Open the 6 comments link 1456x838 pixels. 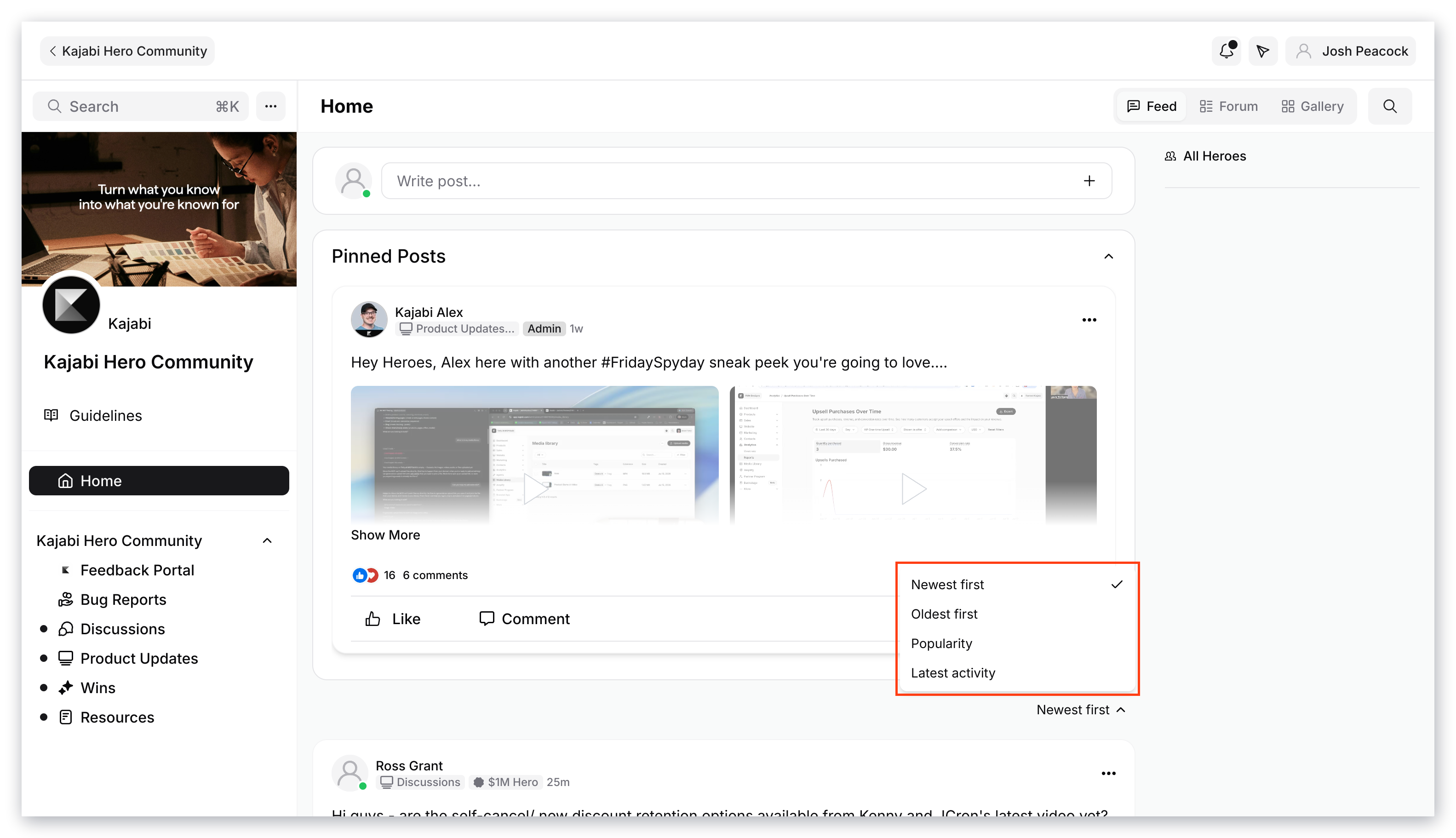(x=435, y=575)
